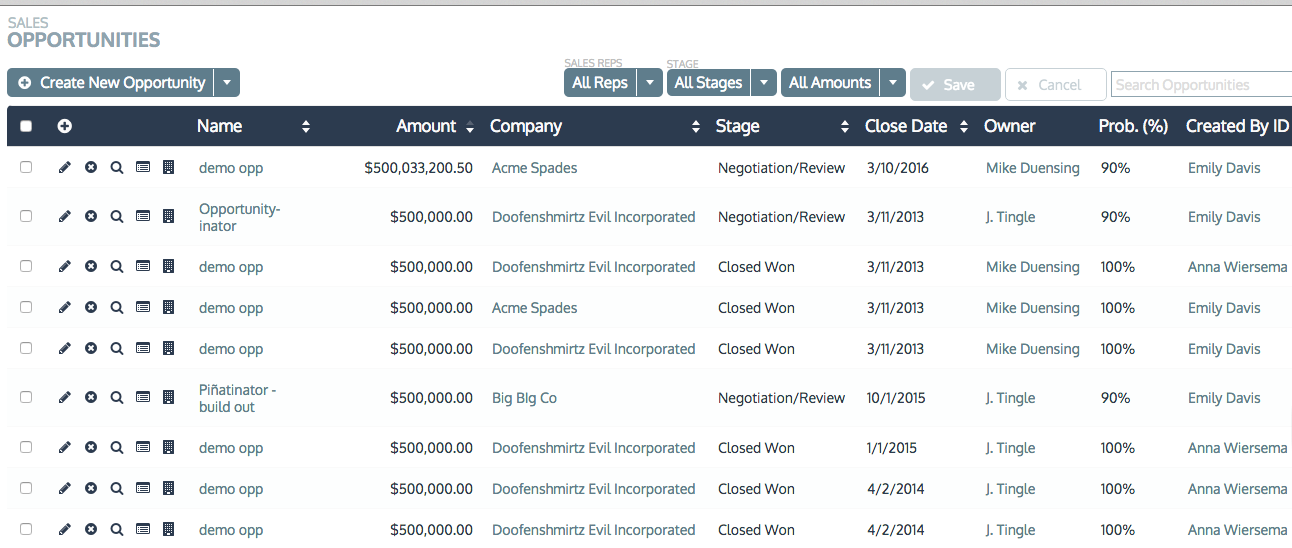Image resolution: width=1292 pixels, height=548 pixels.
Task: Click the Search Opportunities input field
Action: 1200,85
